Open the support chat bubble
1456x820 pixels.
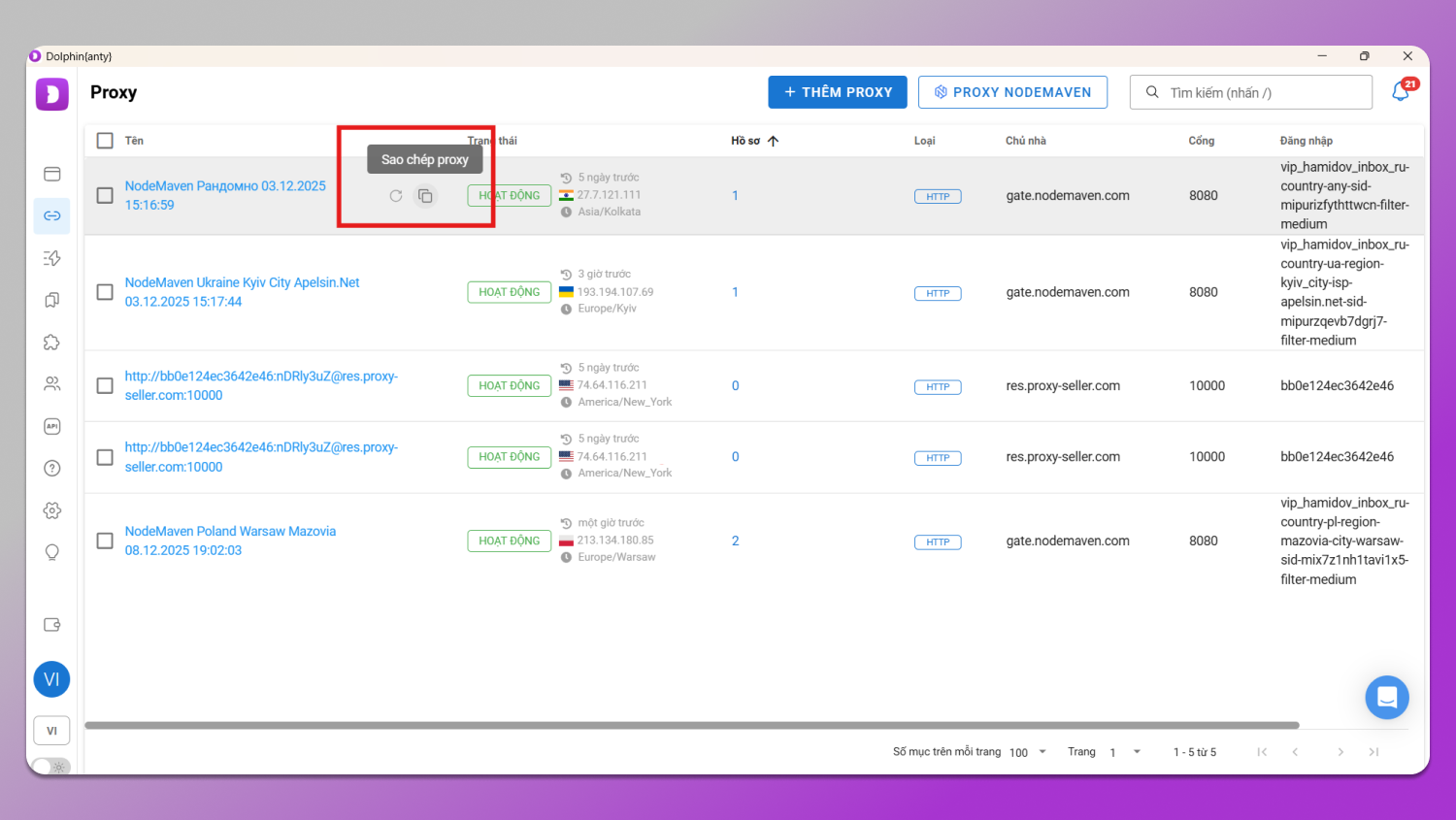[x=1386, y=697]
